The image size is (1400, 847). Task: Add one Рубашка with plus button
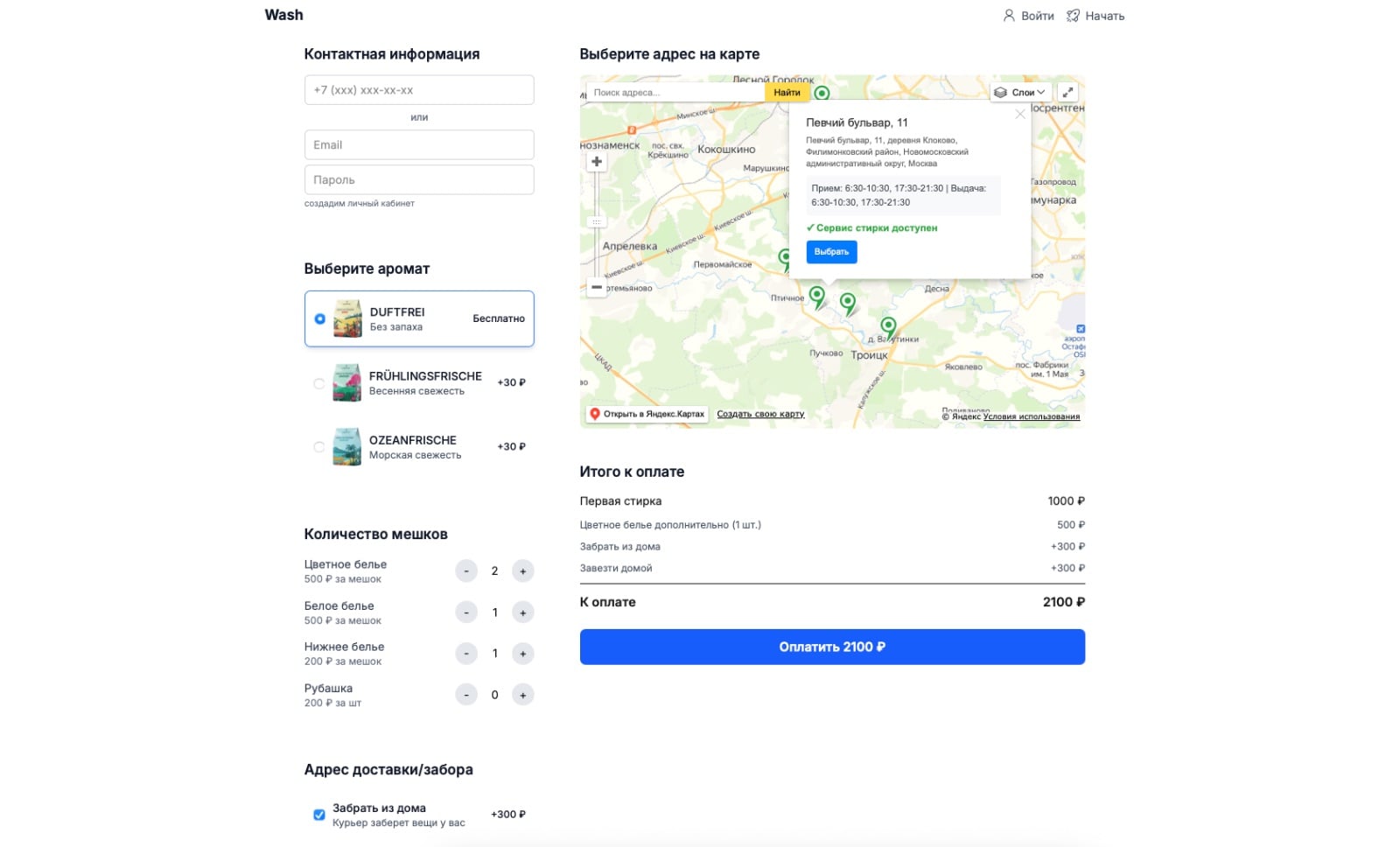coord(522,696)
